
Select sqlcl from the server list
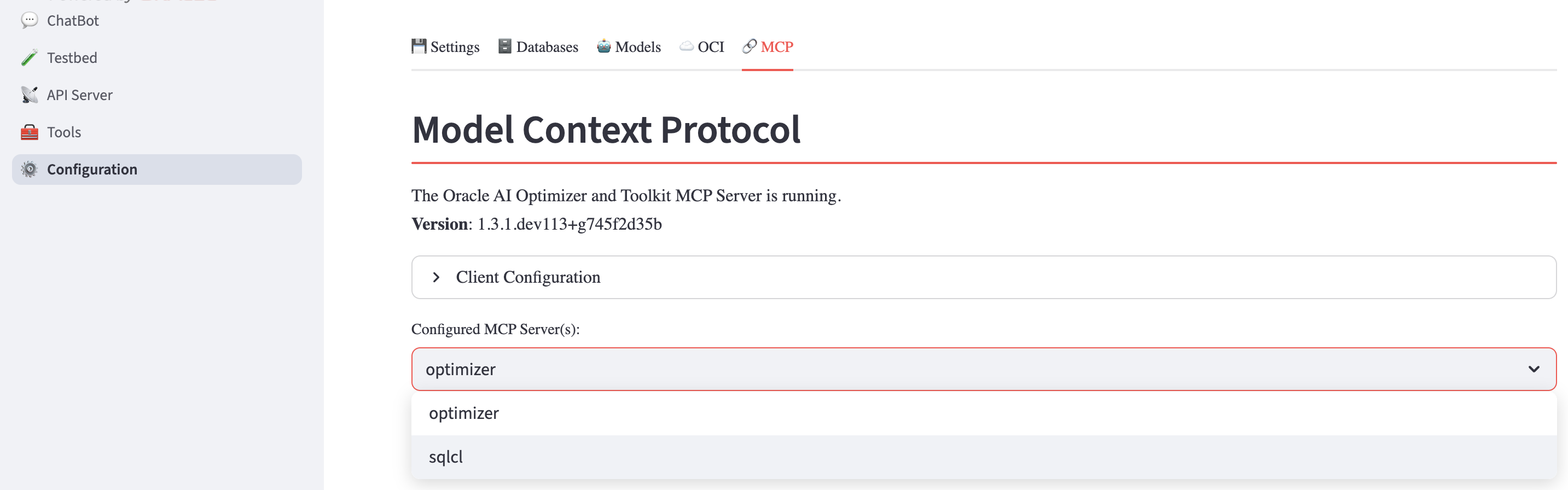tap(446, 456)
